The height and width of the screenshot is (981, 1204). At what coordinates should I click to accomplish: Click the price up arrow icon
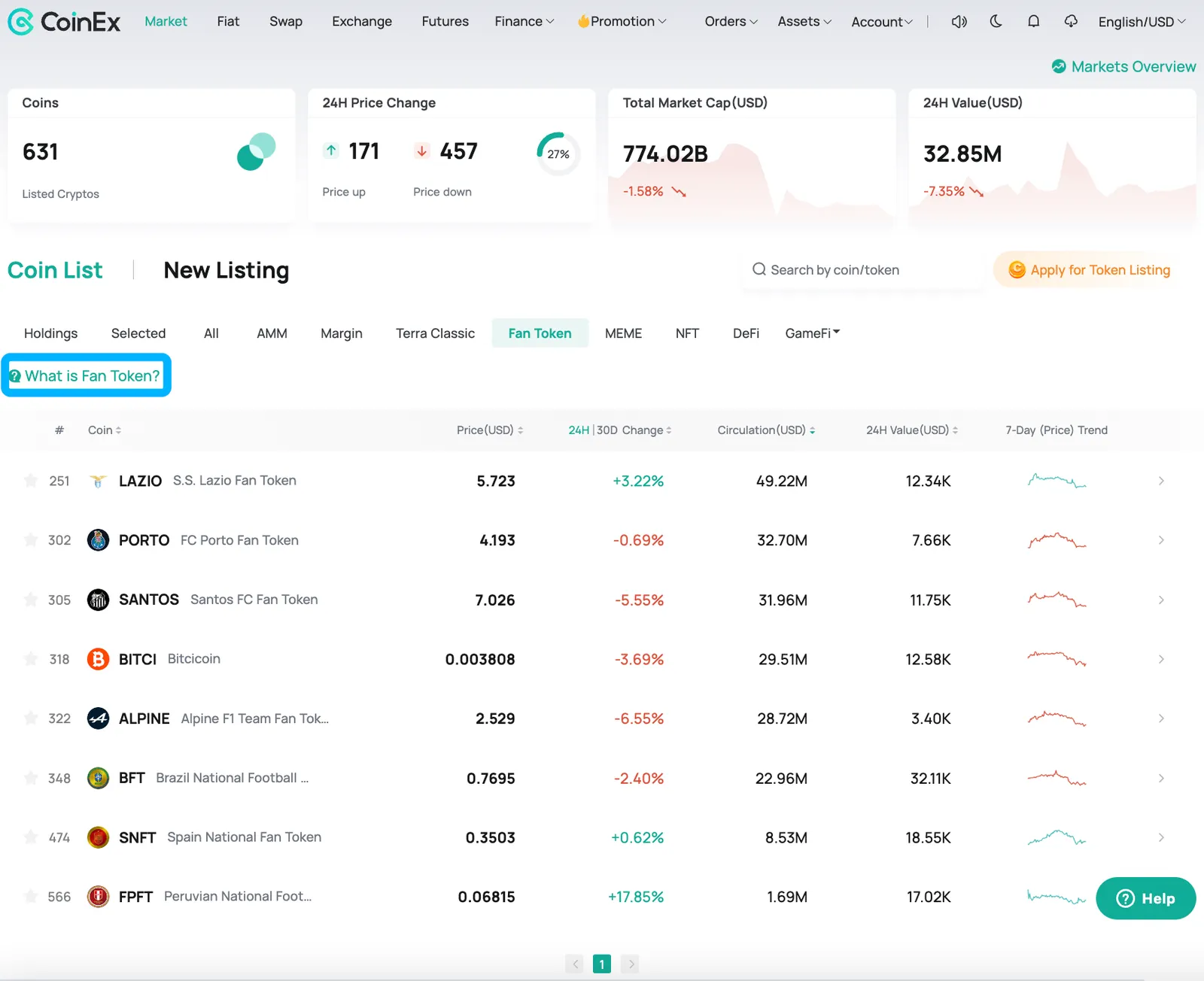[331, 150]
